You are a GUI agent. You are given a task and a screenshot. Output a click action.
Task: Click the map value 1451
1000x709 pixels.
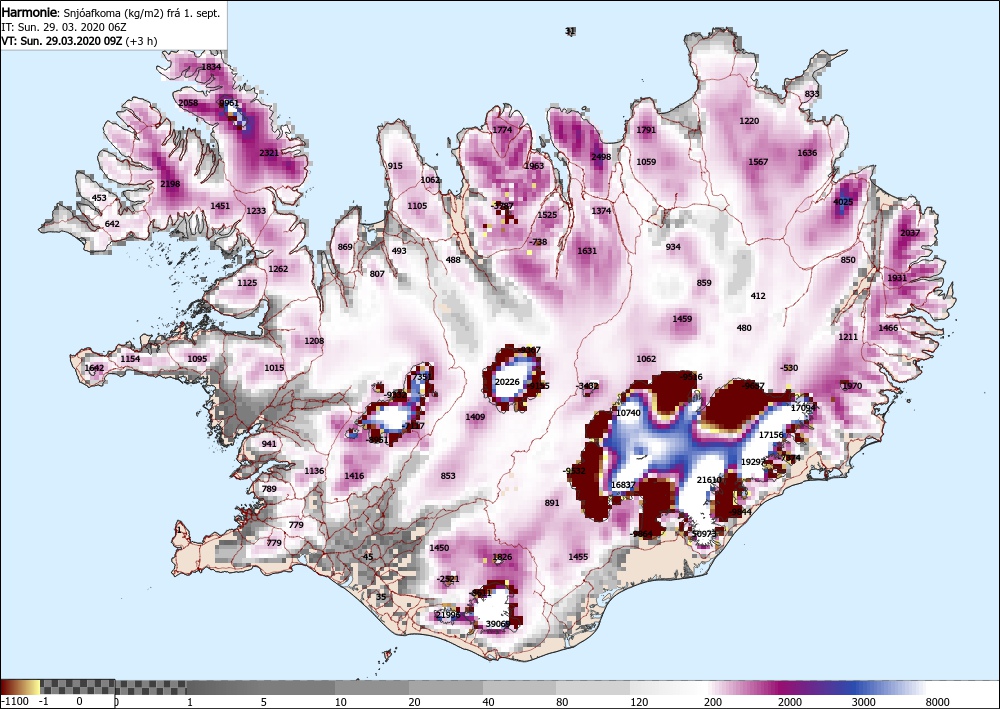pyautogui.click(x=220, y=206)
